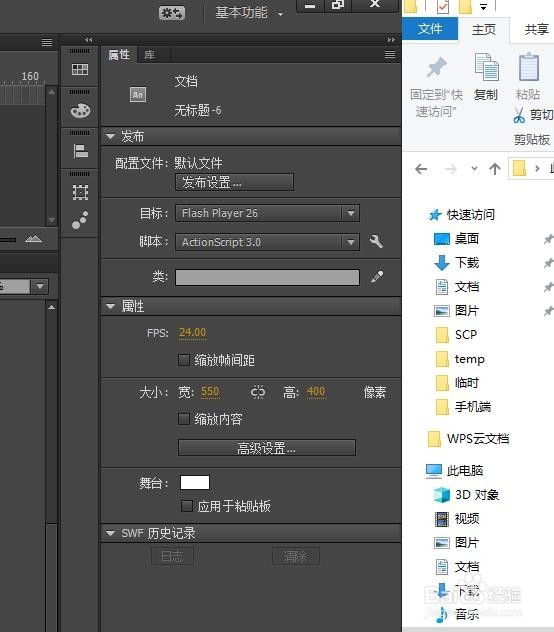Open the 主页 tab in Explorer
Viewport: 554px width, 632px height.
coord(484,29)
